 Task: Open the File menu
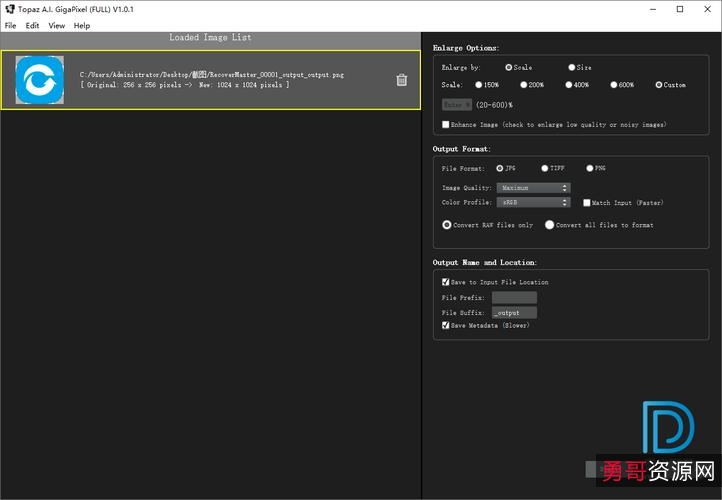coord(11,26)
